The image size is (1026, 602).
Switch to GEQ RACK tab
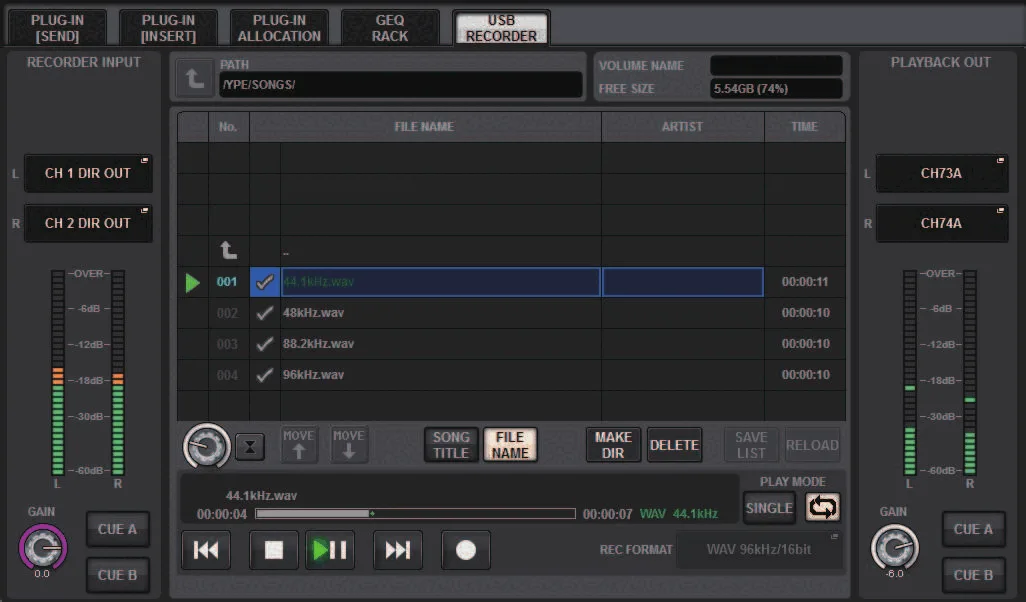click(390, 28)
